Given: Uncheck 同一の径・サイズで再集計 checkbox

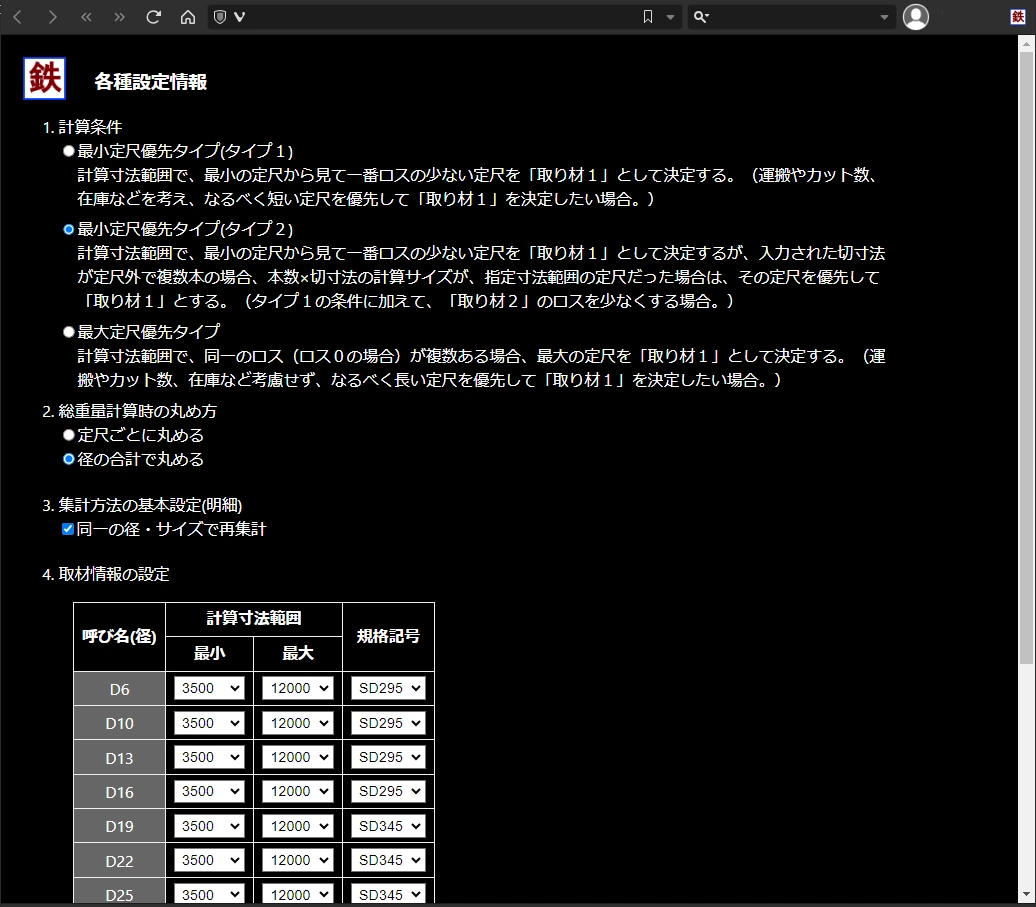Looking at the screenshot, I should point(69,529).
